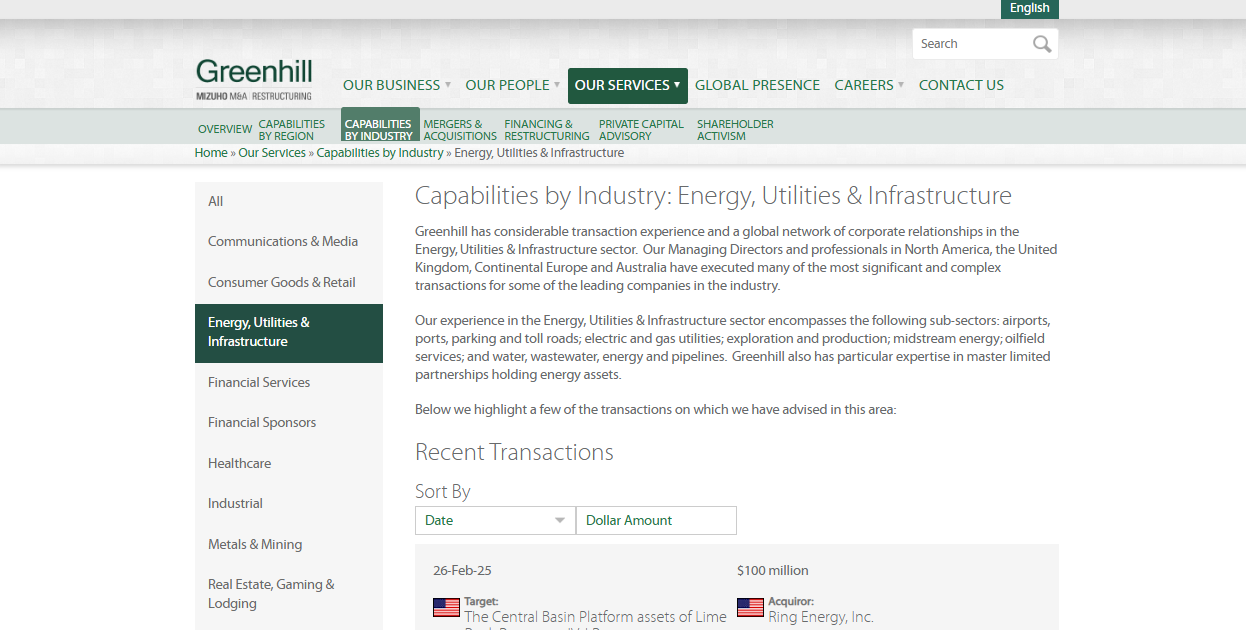This screenshot has height=630, width=1246.
Task: Click the US flag icon next to Acquiror
Action: pos(750,607)
